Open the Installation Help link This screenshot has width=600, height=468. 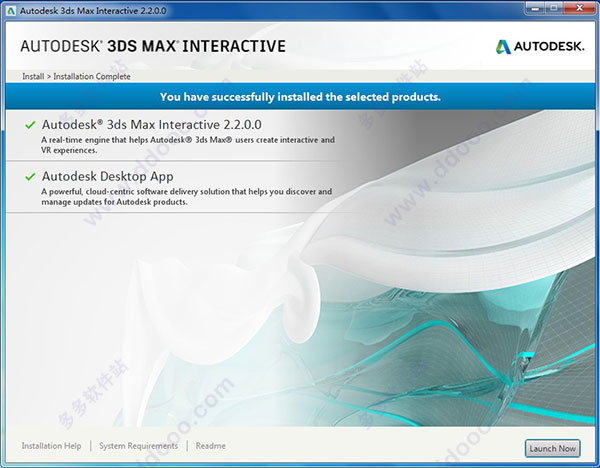(51, 446)
